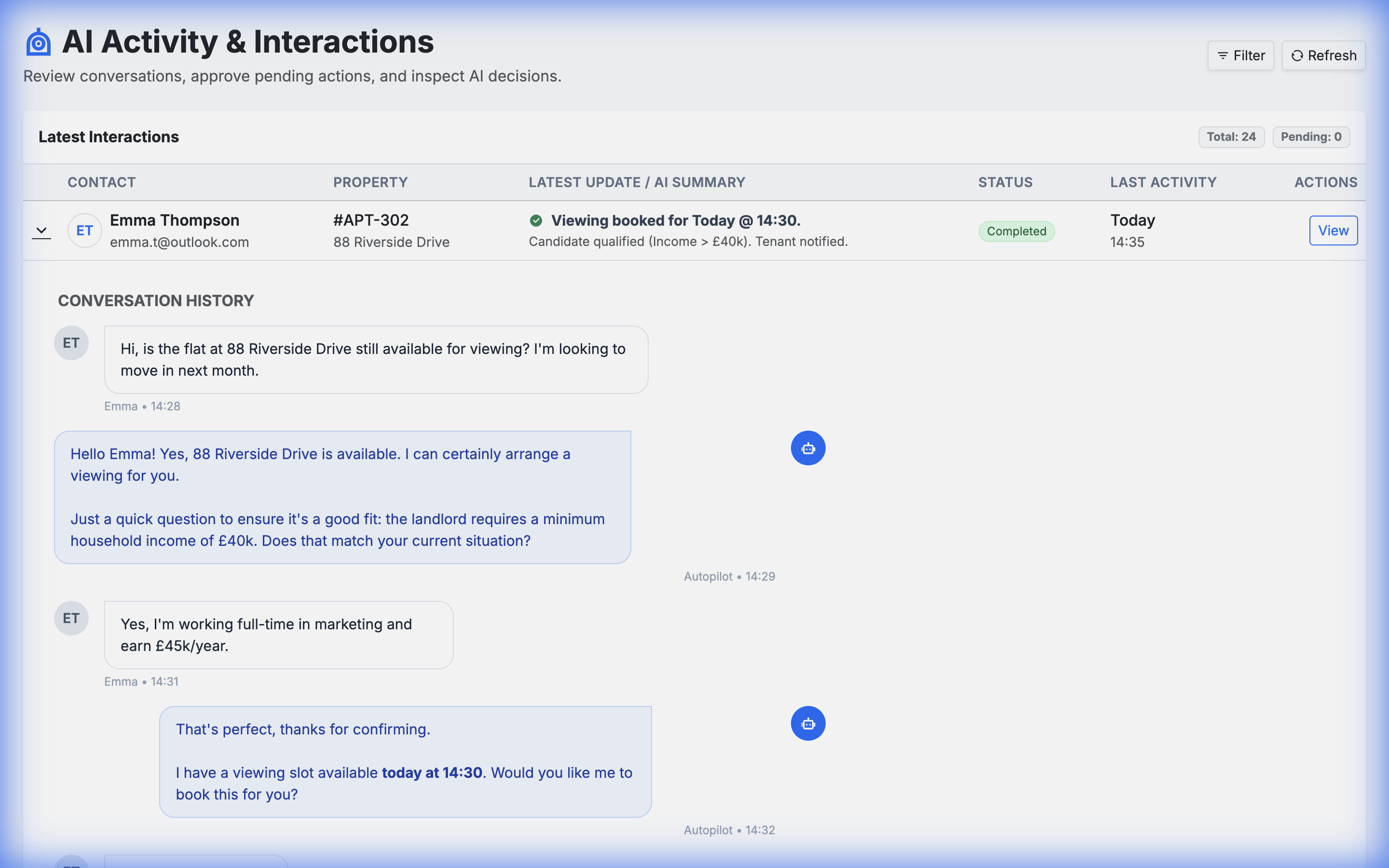Click ET avatar next to Riverside Drive message
The height and width of the screenshot is (868, 1389).
tap(71, 343)
